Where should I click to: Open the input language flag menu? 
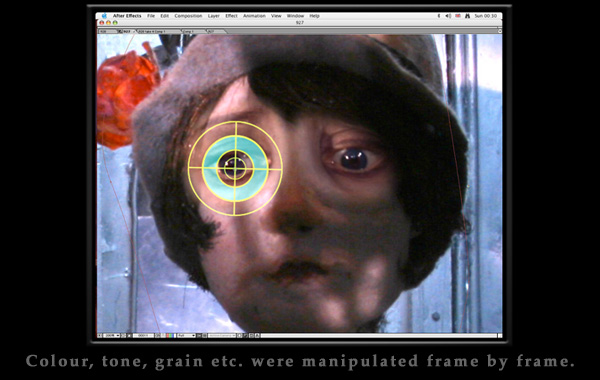click(458, 16)
